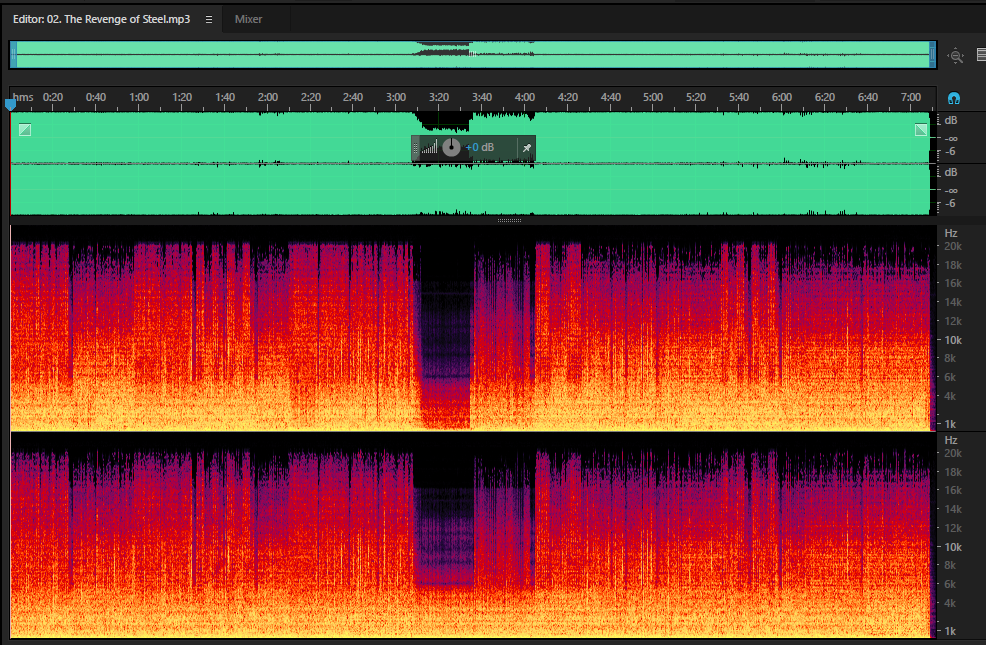Image resolution: width=986 pixels, height=645 pixels.
Task: Click the 4:20 mark on the time ruler
Action: (567, 97)
